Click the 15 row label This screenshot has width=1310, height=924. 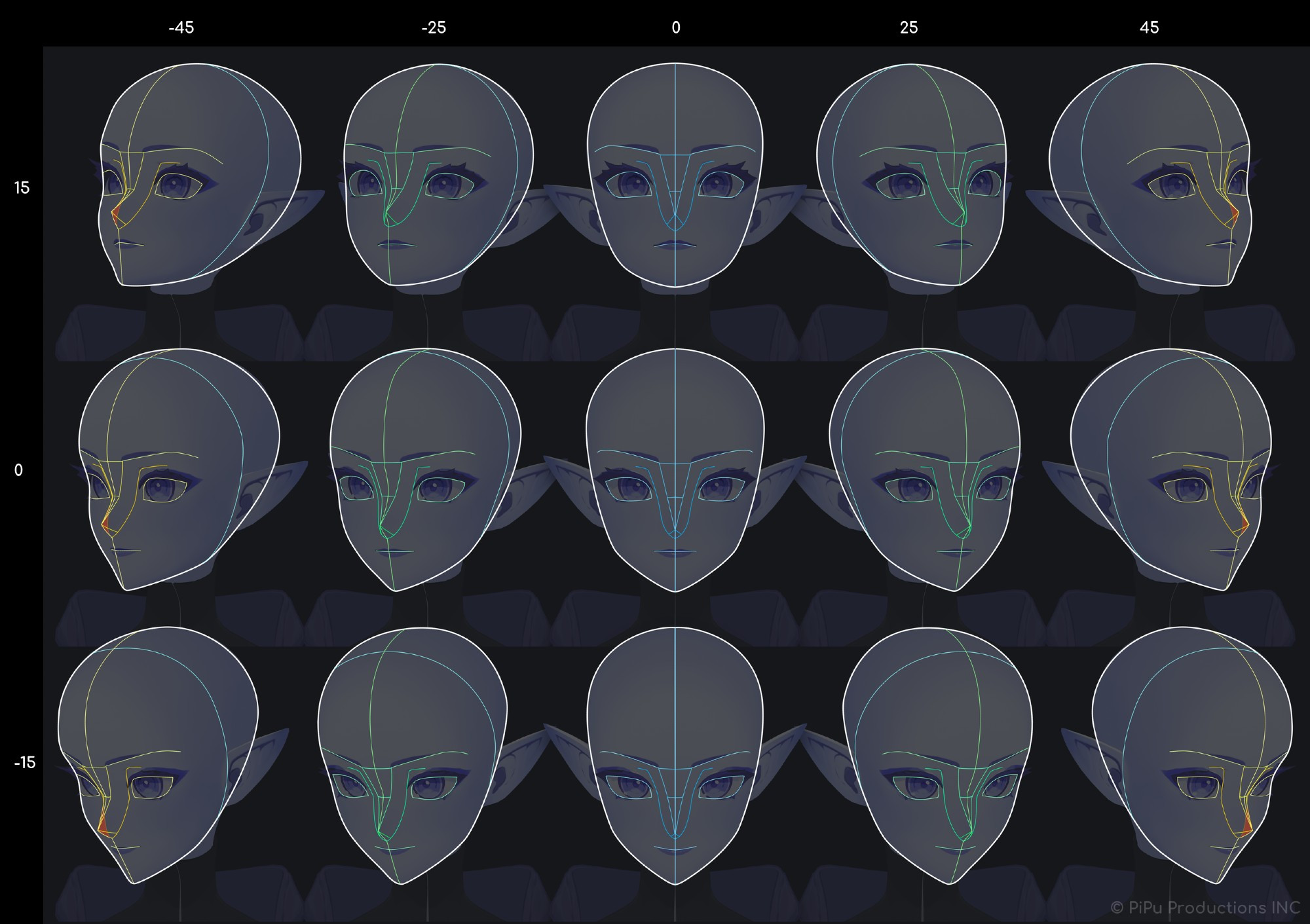pyautogui.click(x=22, y=188)
